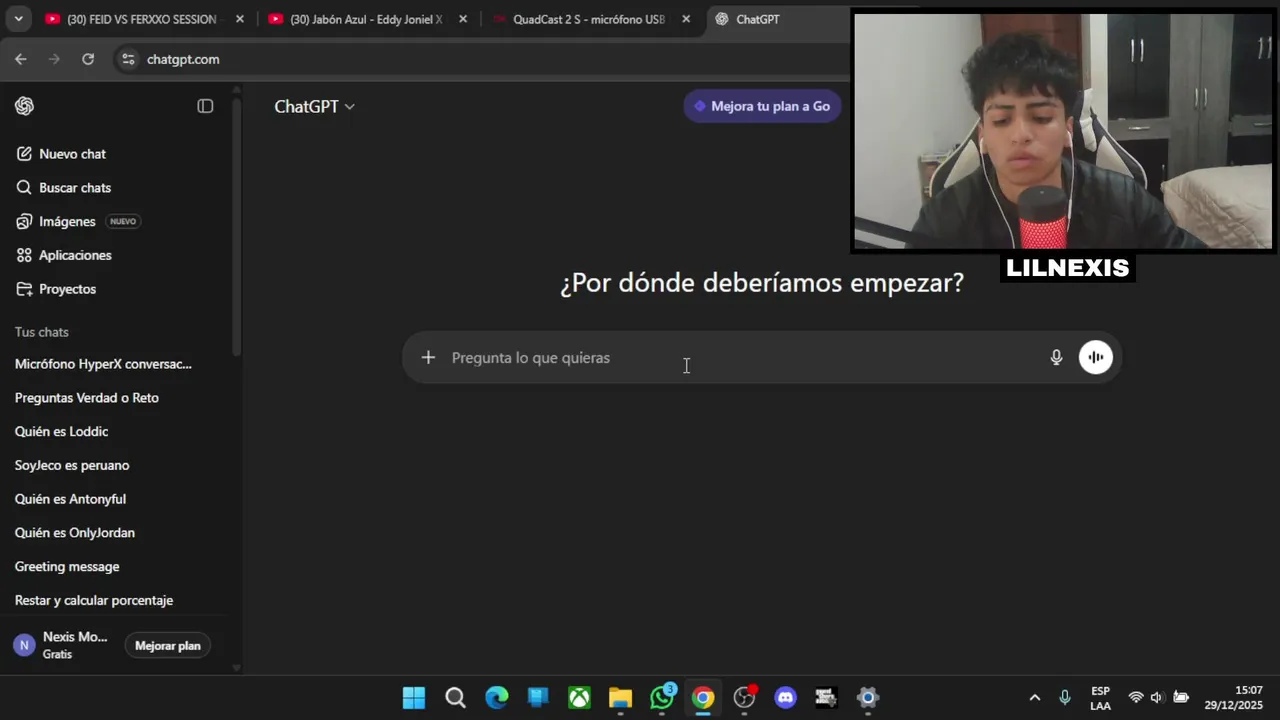This screenshot has width=1280, height=720.
Task: Click the Mejorar plan button
Action: coord(168,646)
